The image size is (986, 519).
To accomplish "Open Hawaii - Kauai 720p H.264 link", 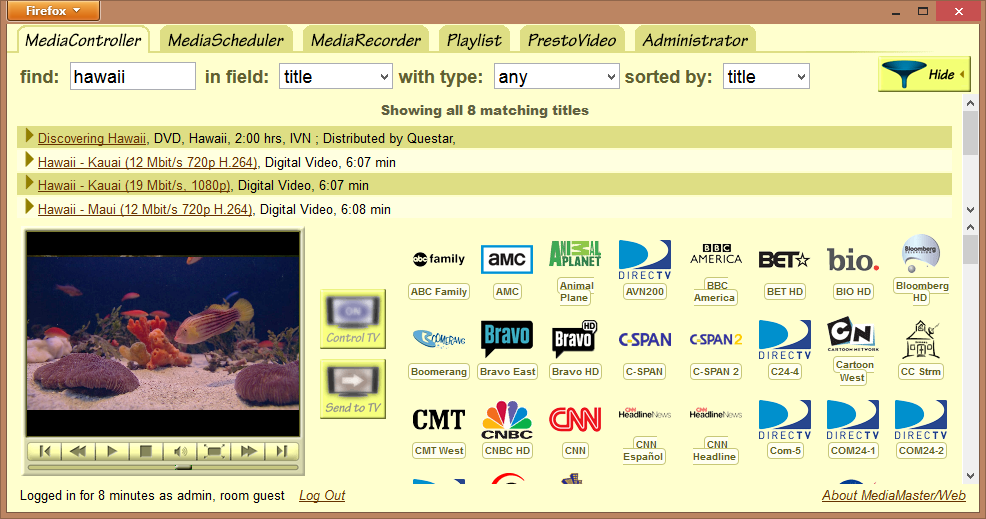I will tap(147, 162).
